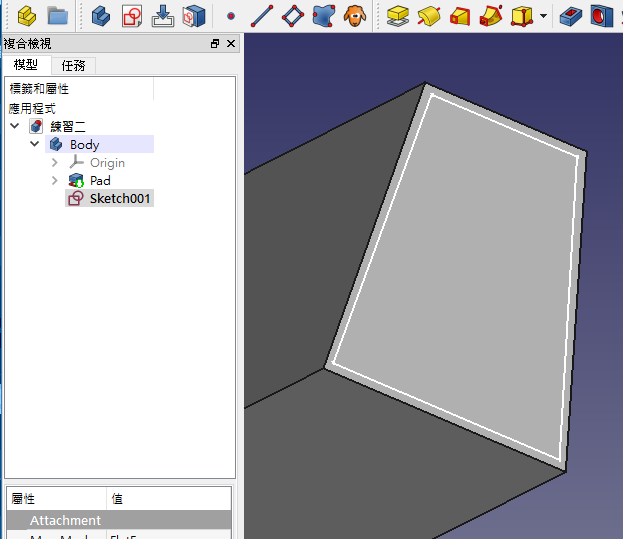Expand the Pad tree node
The width and height of the screenshot is (623, 539).
click(55, 180)
